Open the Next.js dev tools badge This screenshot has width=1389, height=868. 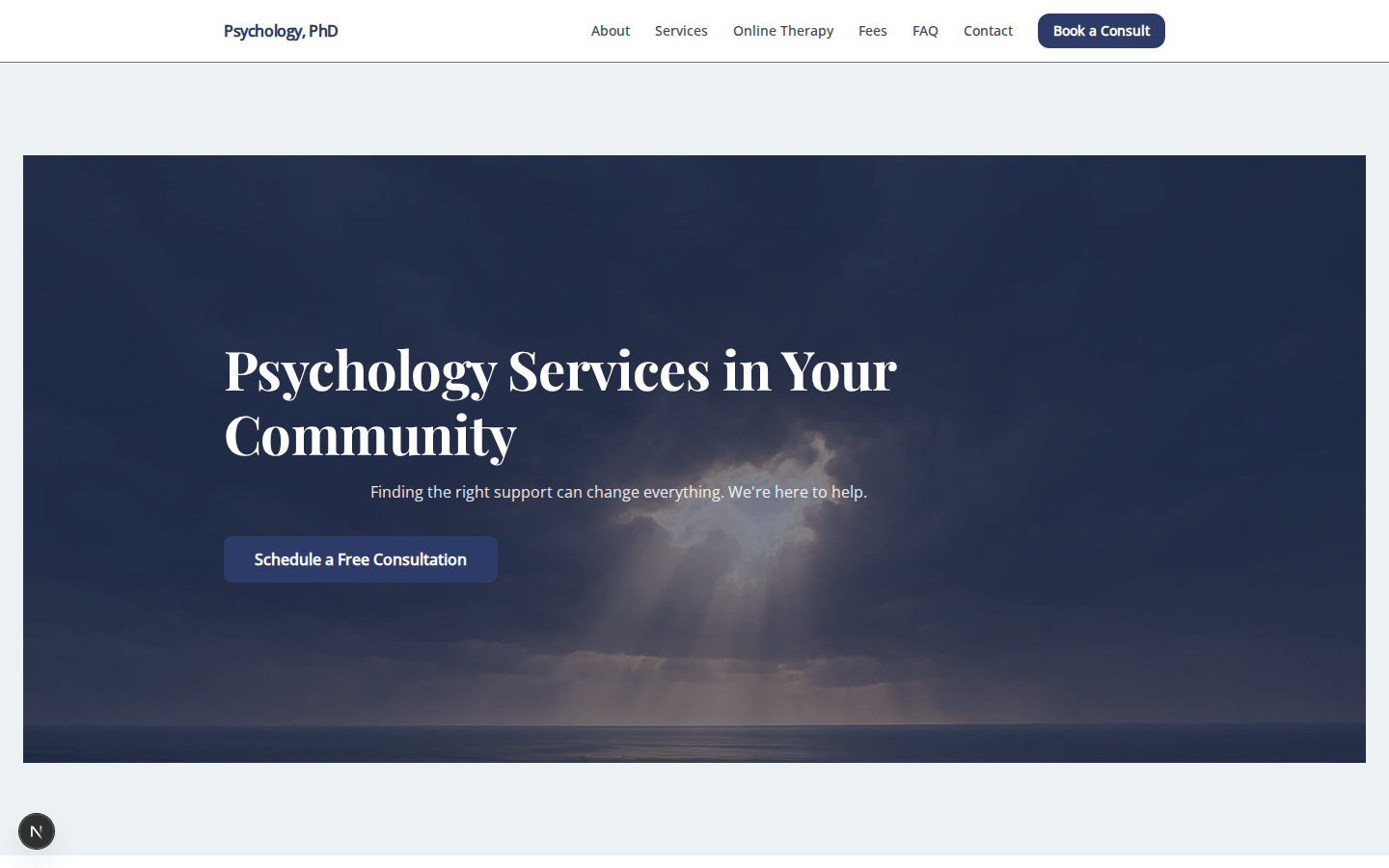[x=37, y=831]
